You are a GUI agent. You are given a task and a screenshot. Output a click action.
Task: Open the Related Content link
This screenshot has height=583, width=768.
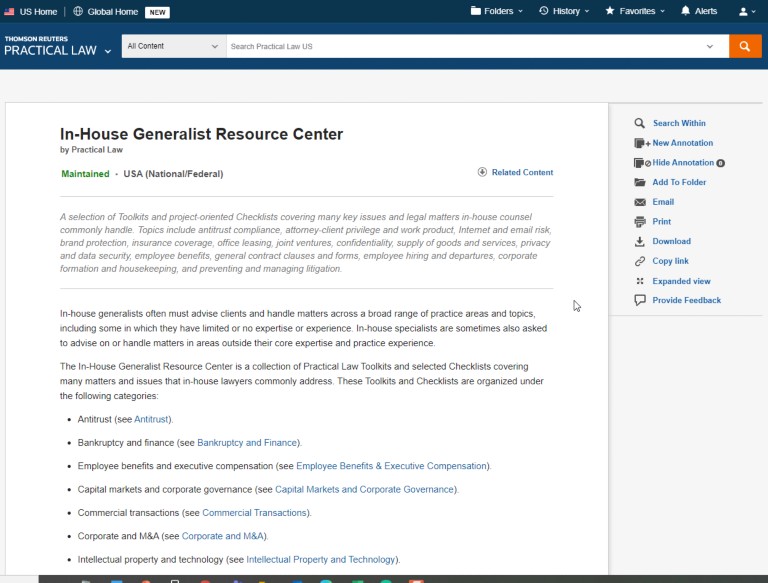[x=522, y=172]
